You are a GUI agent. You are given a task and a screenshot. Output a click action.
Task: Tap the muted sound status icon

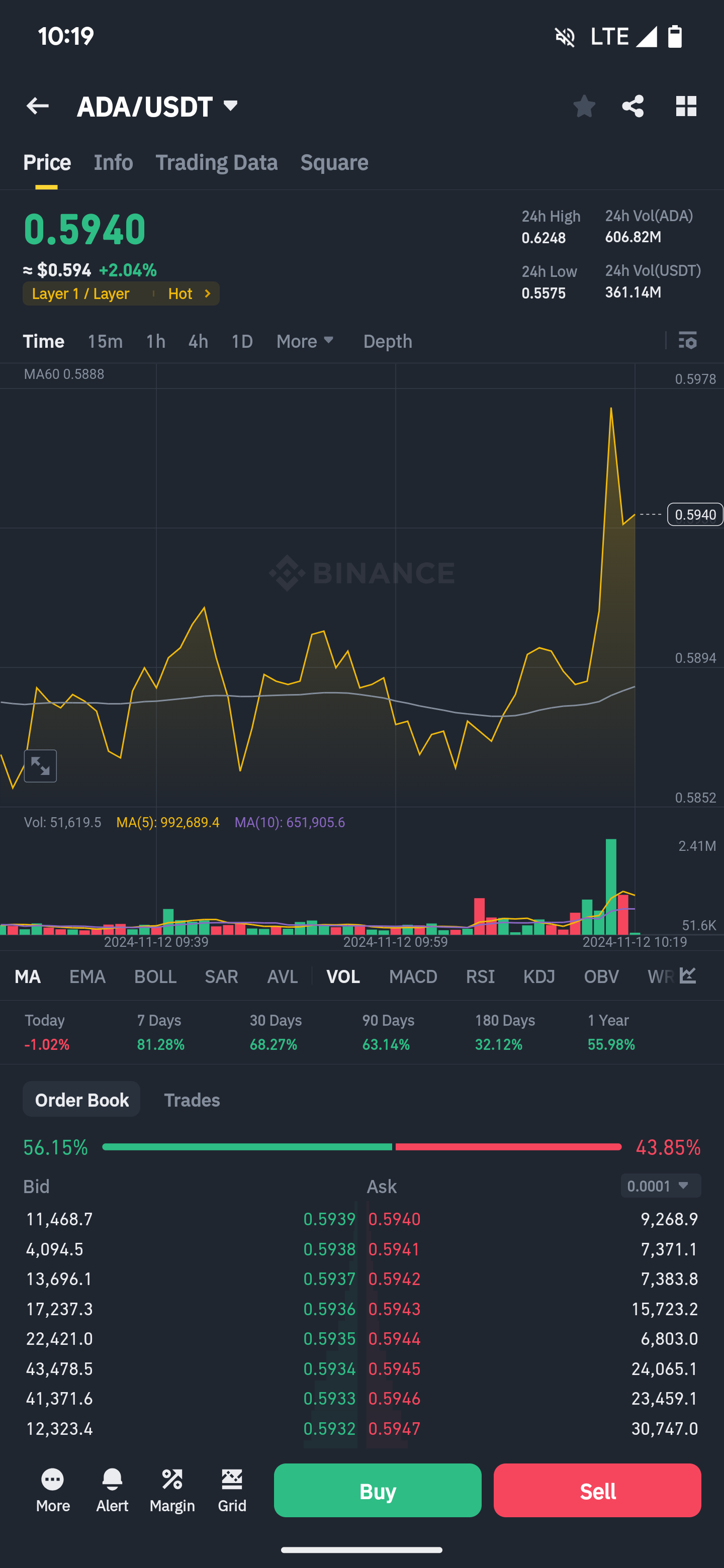(x=565, y=37)
